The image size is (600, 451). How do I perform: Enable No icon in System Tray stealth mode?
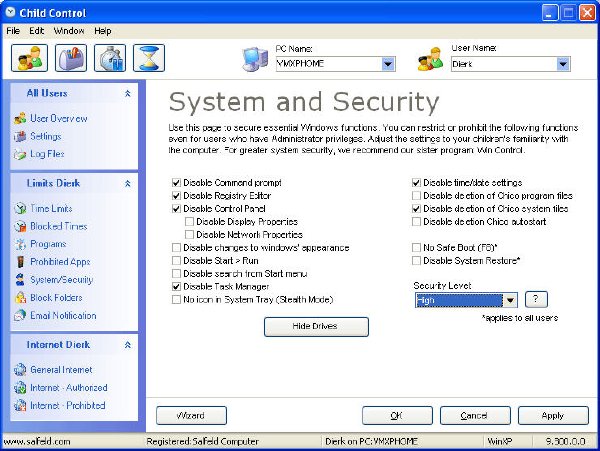point(176,300)
